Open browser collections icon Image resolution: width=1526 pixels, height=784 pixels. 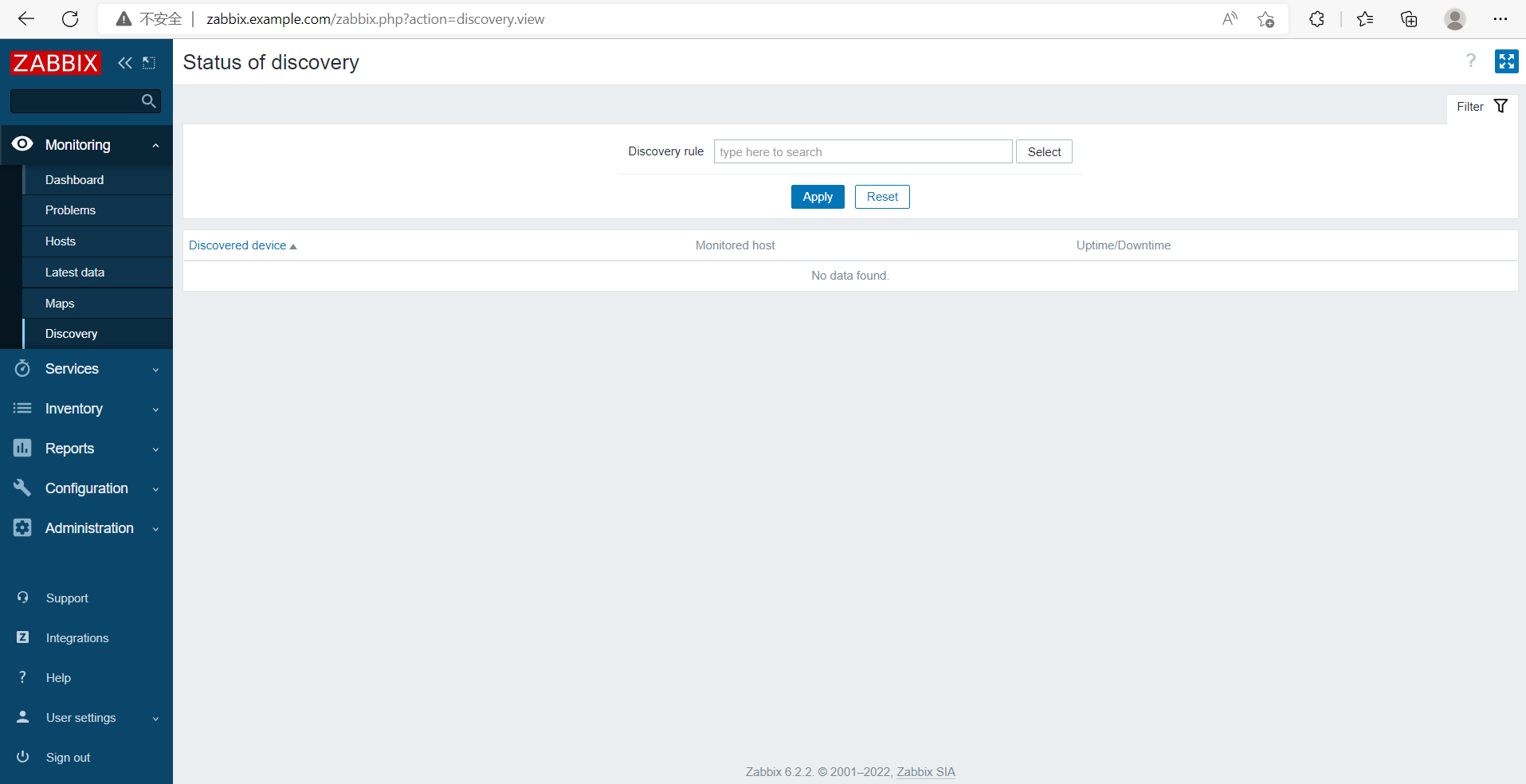1409,19
